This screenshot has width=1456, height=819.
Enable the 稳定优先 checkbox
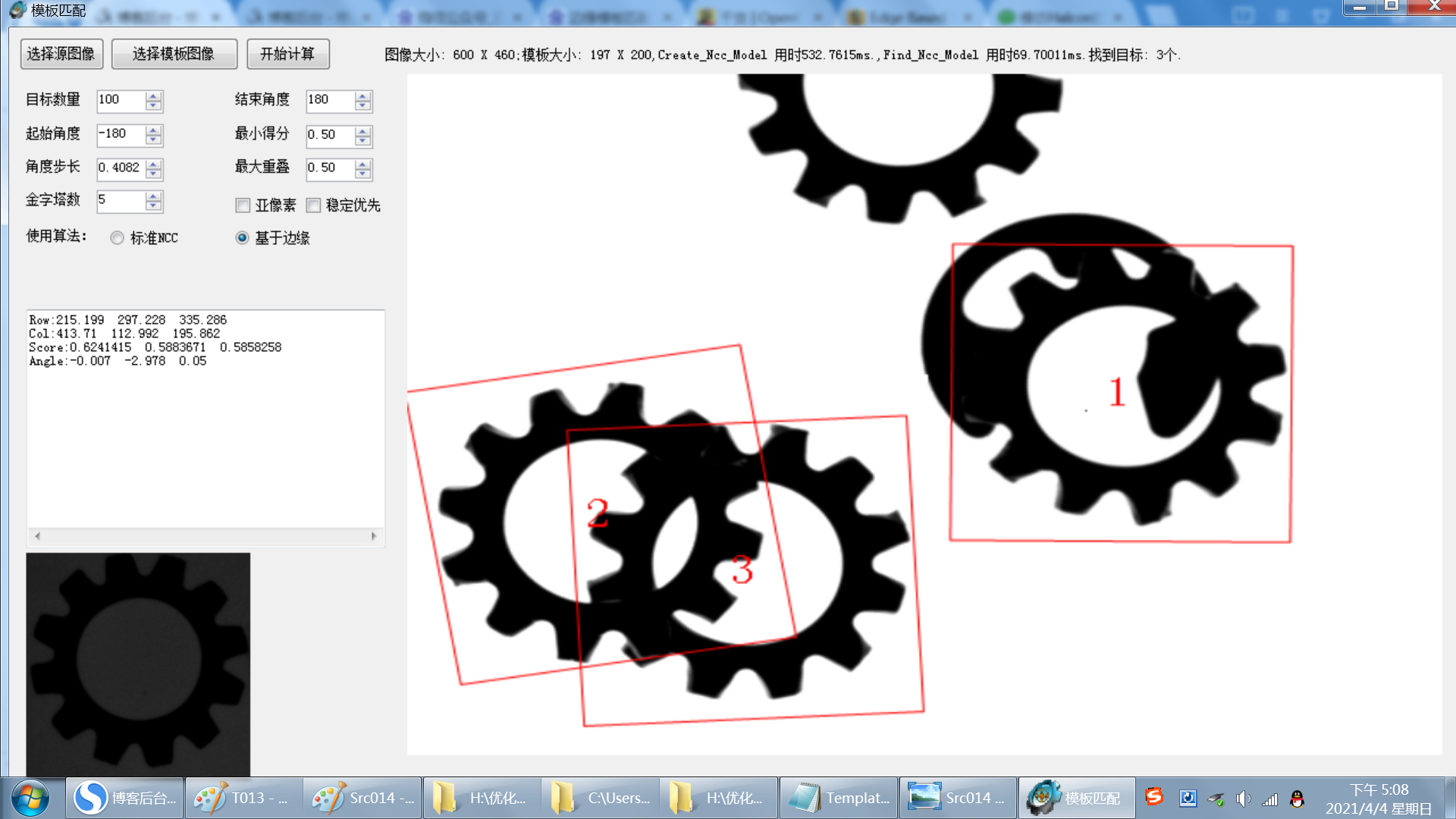(x=314, y=206)
